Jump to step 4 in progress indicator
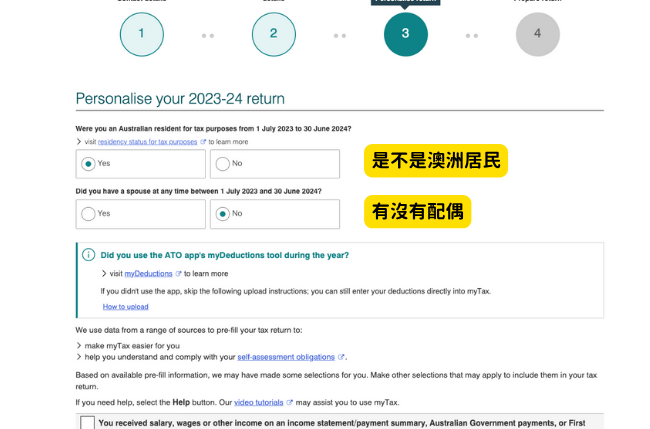The image size is (650, 429). (x=537, y=34)
